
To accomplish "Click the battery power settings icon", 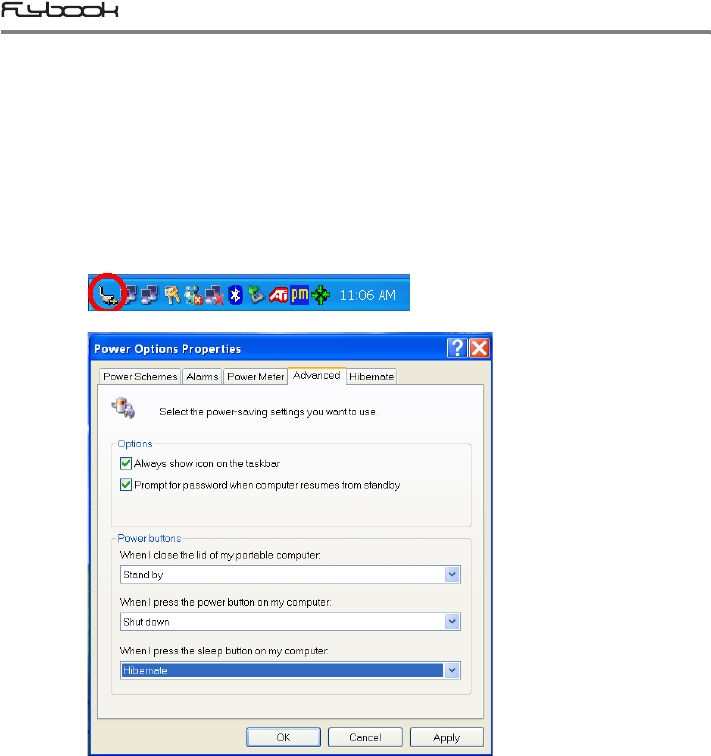I will tap(123, 408).
